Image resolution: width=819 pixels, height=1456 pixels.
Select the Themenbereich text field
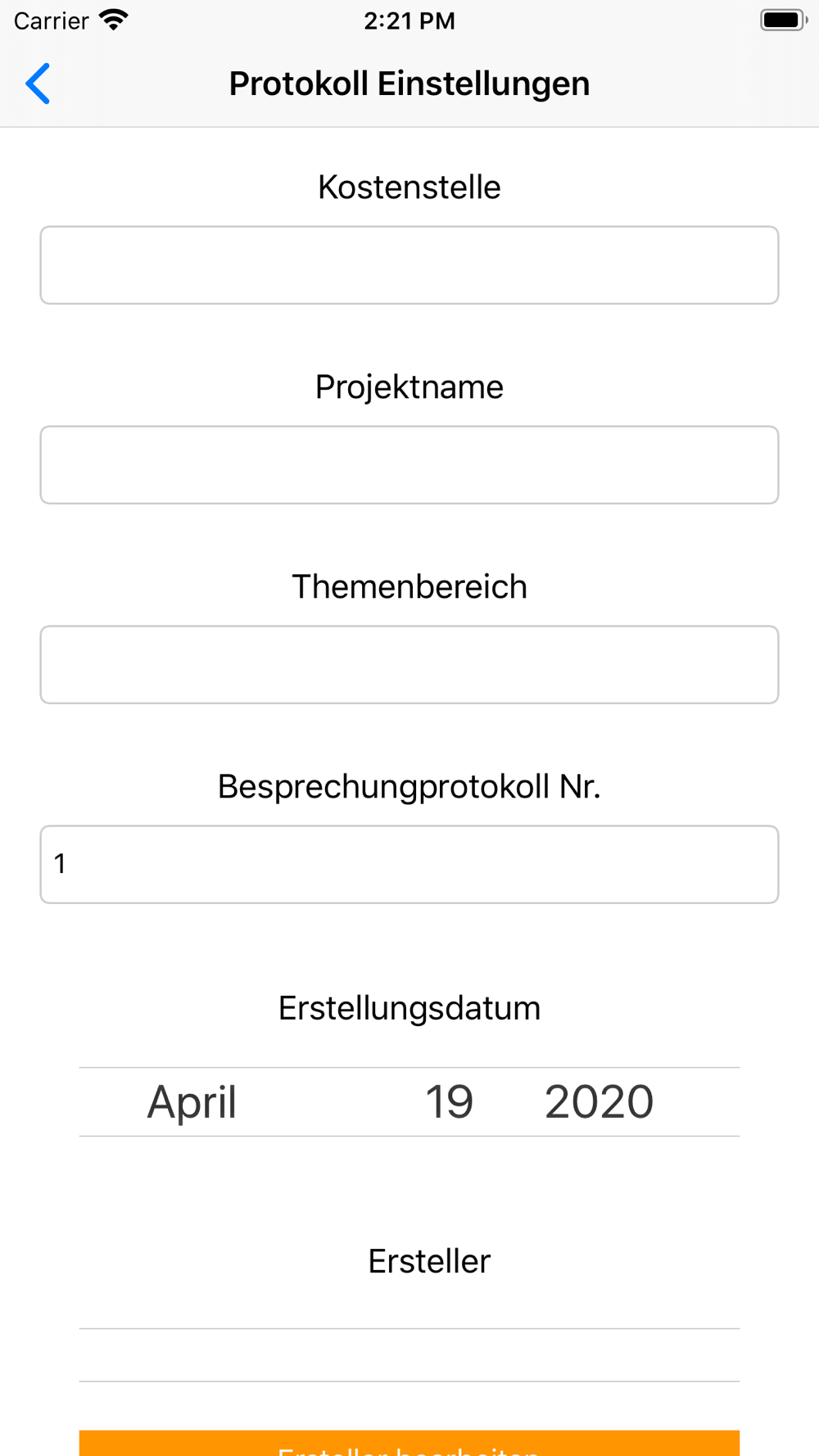[409, 665]
